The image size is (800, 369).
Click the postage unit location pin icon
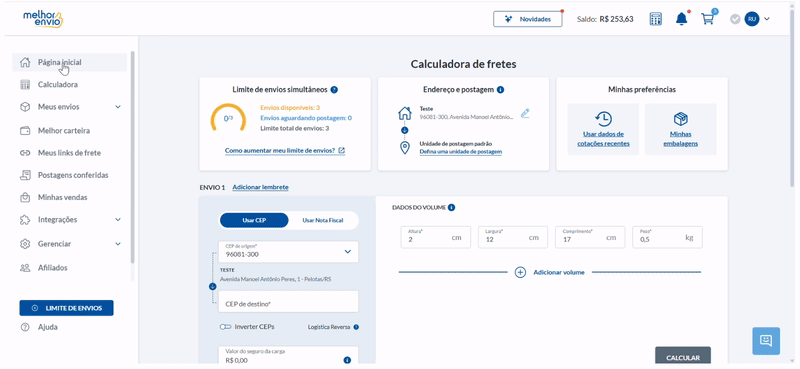[405, 148]
